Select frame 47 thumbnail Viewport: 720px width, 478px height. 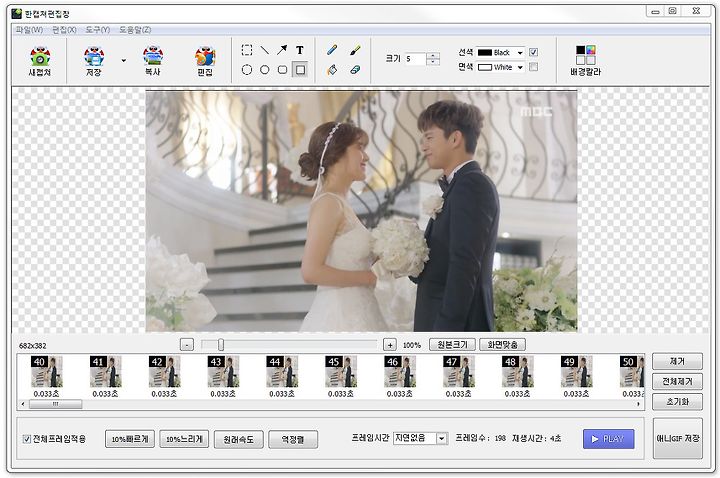click(458, 372)
